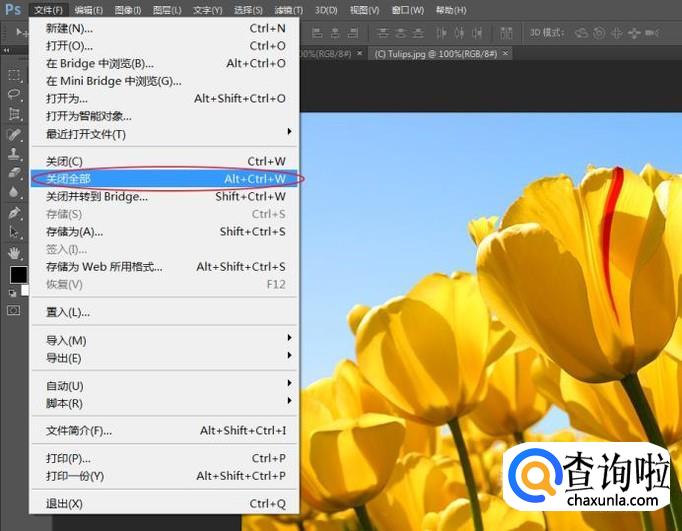
Task: Expand the 自动(U) submenu
Action: pos(164,385)
